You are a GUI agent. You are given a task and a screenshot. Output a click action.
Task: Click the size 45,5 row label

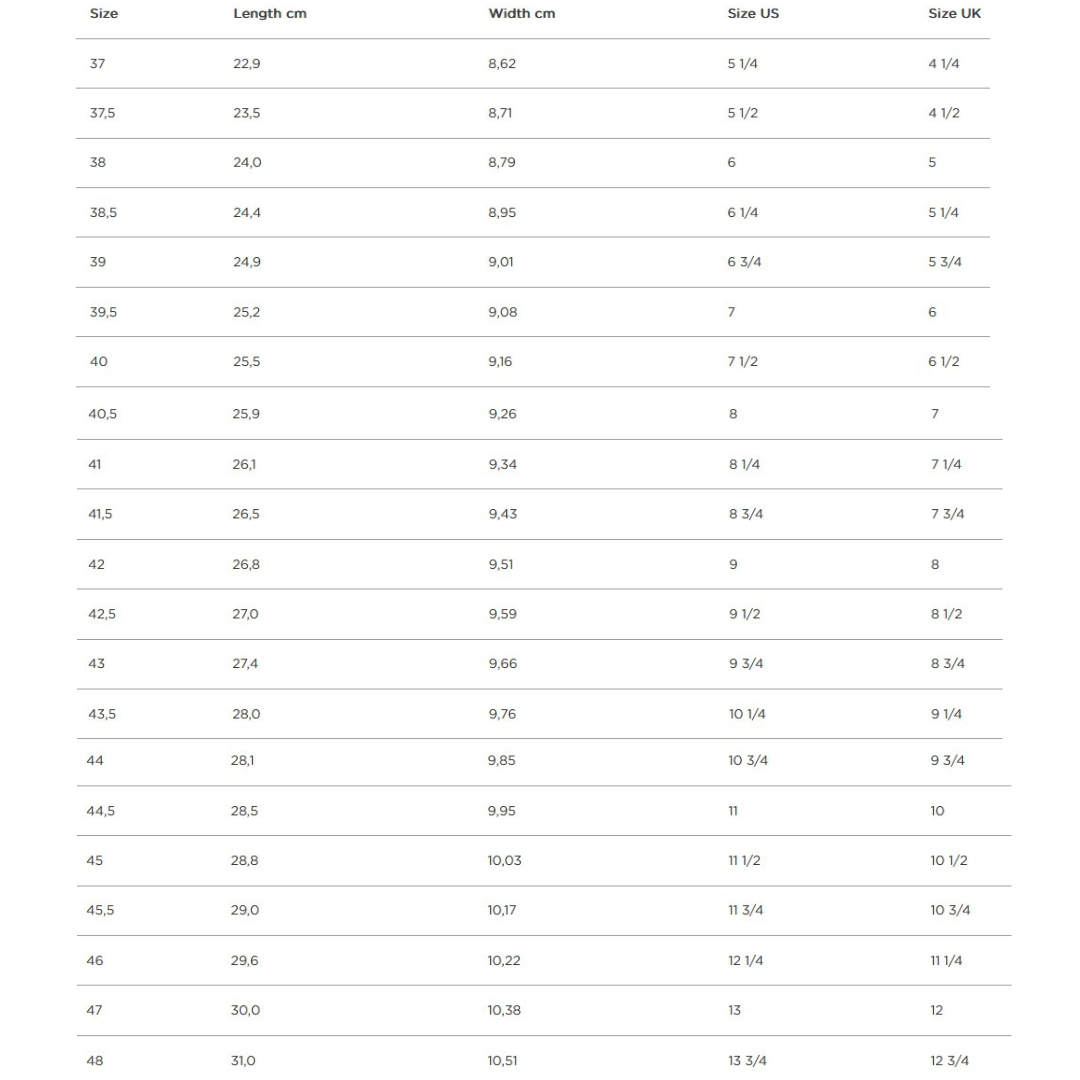click(100, 910)
